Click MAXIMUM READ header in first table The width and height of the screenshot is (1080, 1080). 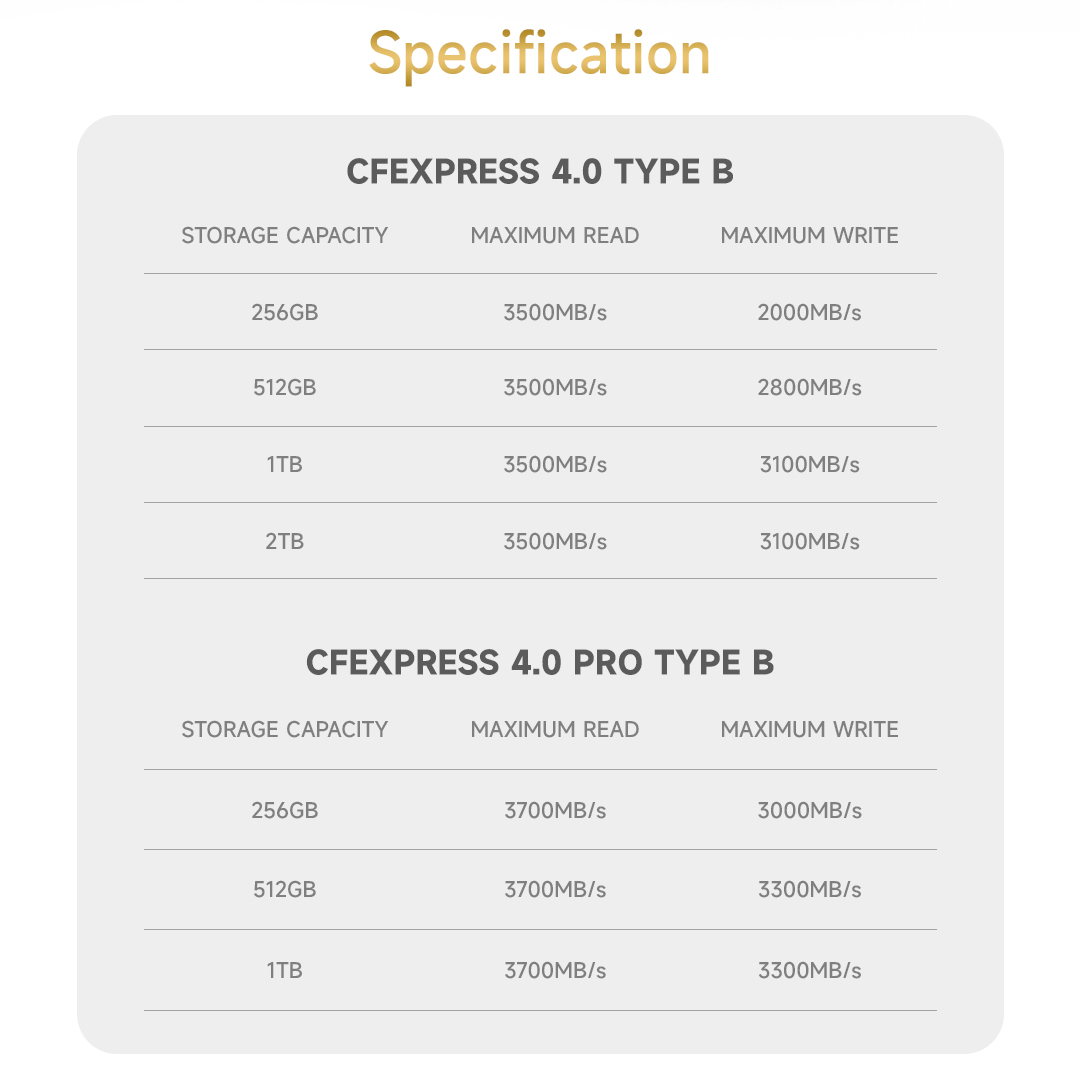tap(555, 236)
